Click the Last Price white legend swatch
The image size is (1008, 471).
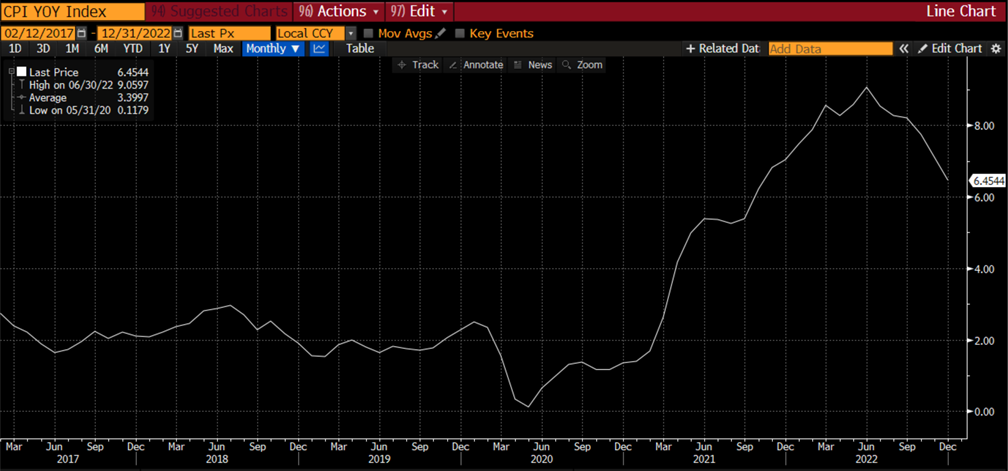pos(22,73)
